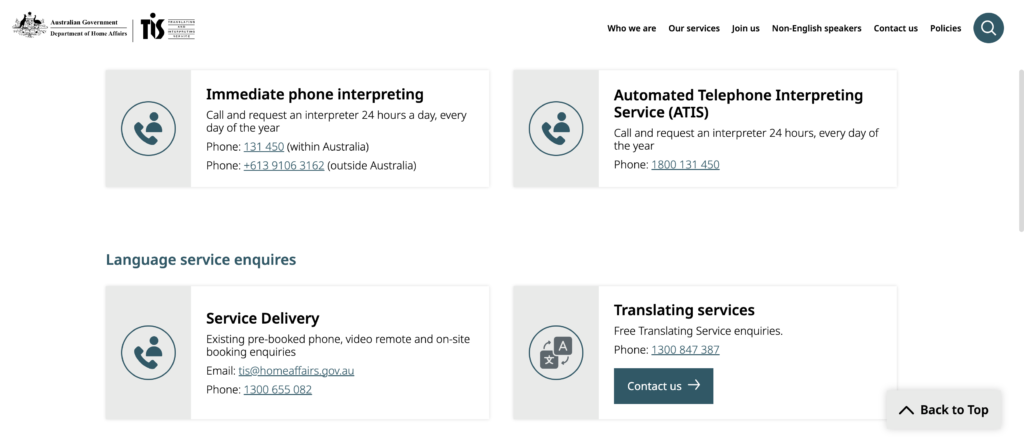Call the 131 450 phone link

264,146
